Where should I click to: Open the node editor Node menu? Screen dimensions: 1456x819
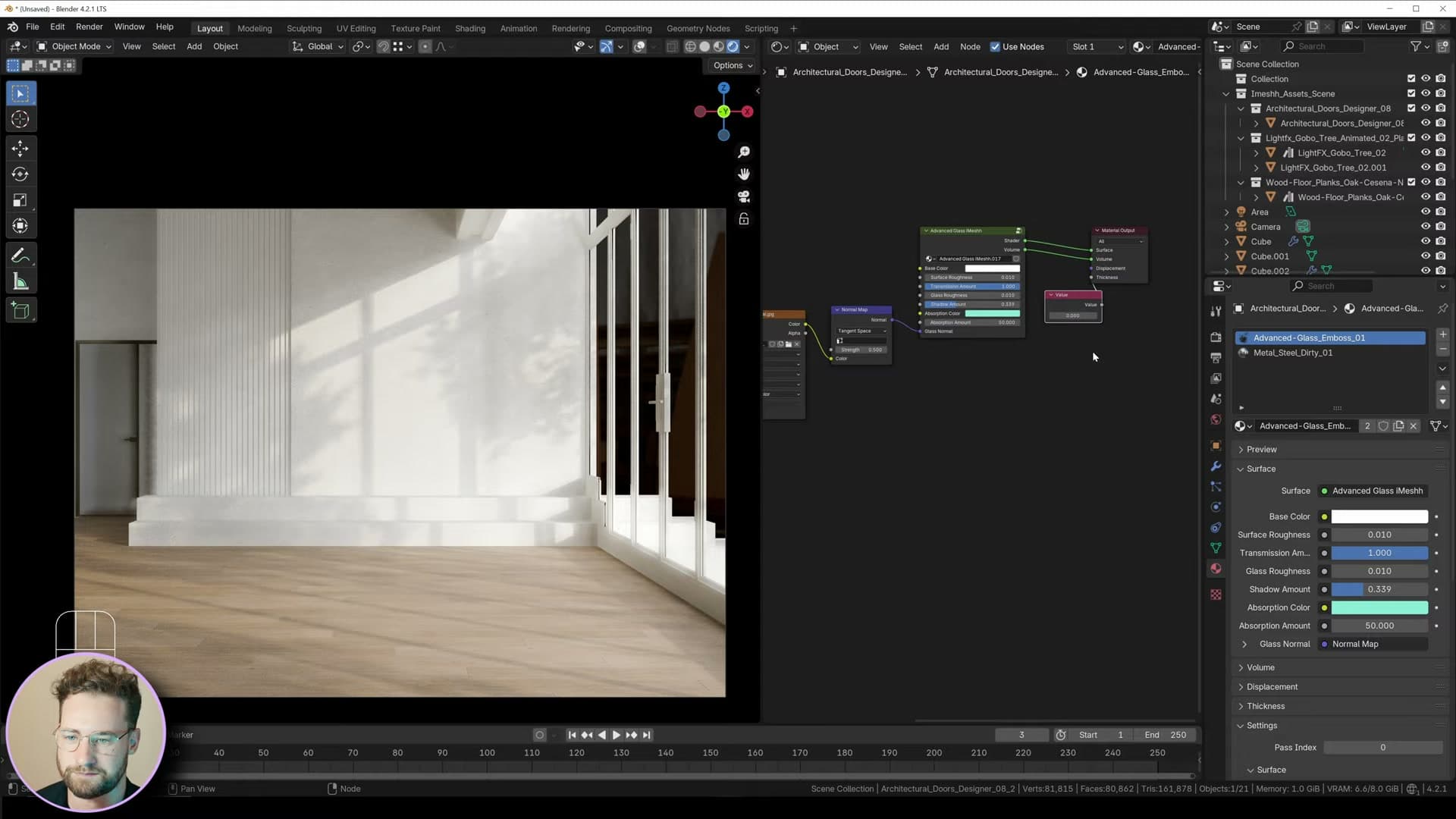click(x=970, y=47)
